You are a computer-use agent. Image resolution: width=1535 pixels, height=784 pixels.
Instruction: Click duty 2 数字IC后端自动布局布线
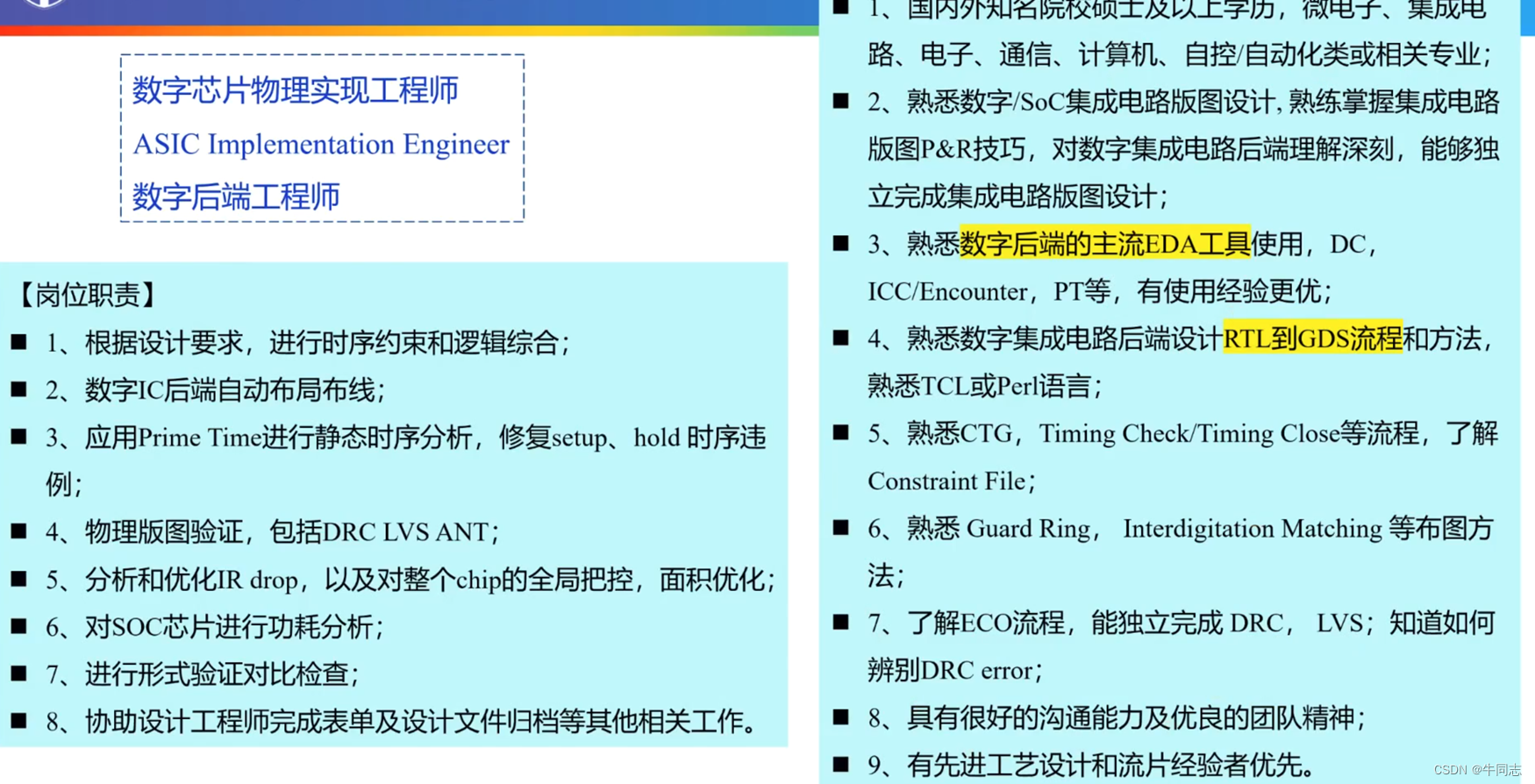(x=216, y=390)
